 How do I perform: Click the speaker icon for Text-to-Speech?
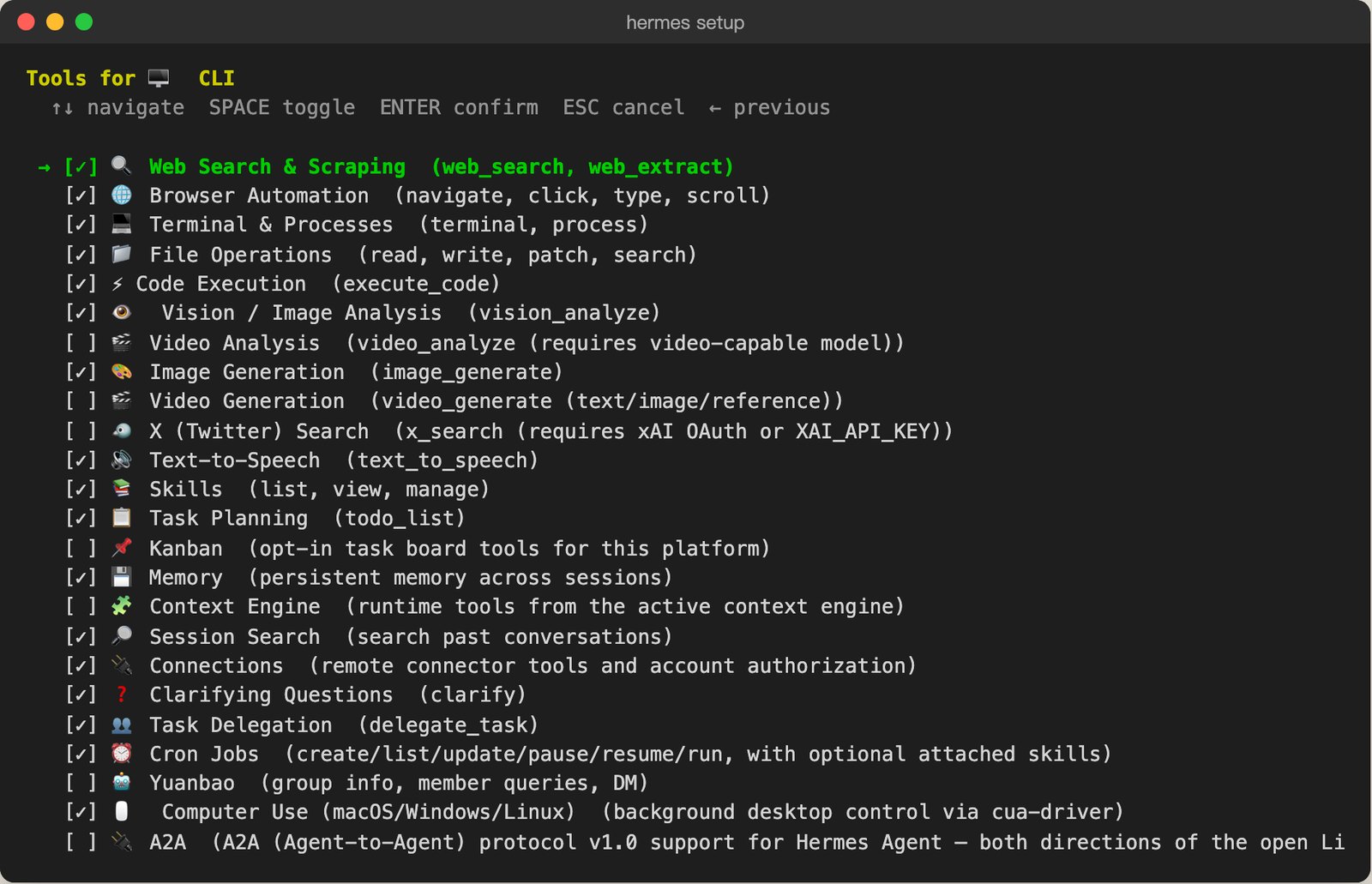(121, 460)
